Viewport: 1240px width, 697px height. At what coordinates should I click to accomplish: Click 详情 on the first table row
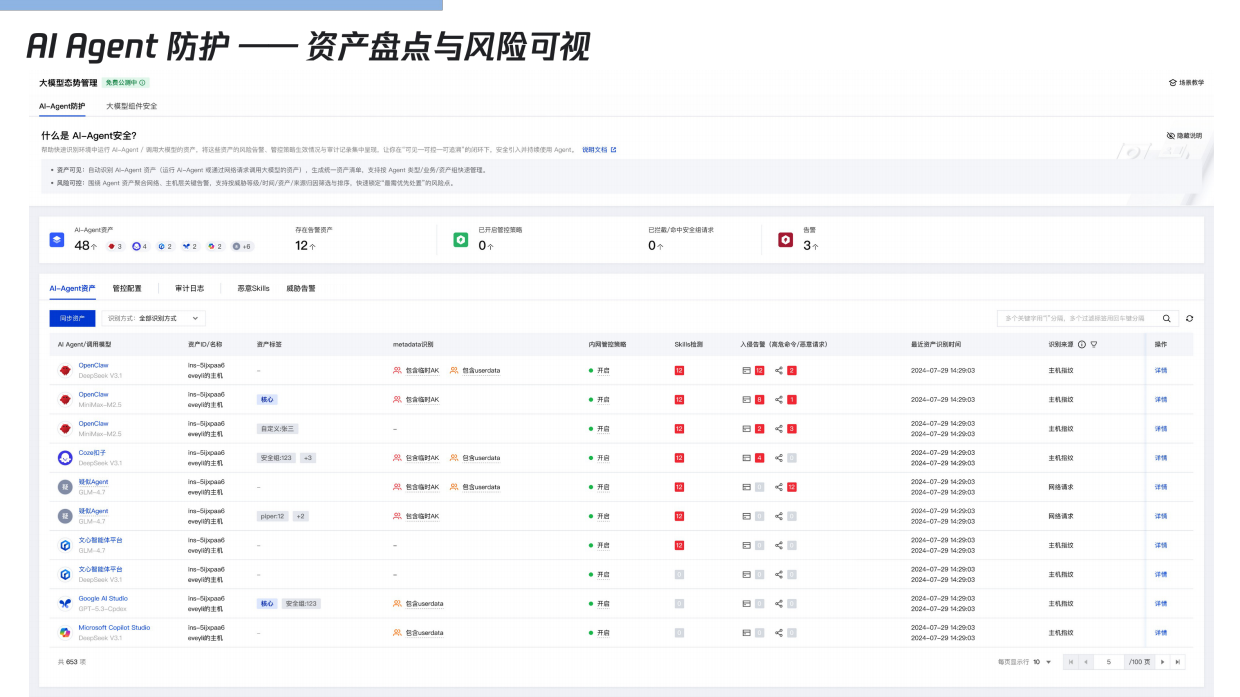click(1161, 370)
